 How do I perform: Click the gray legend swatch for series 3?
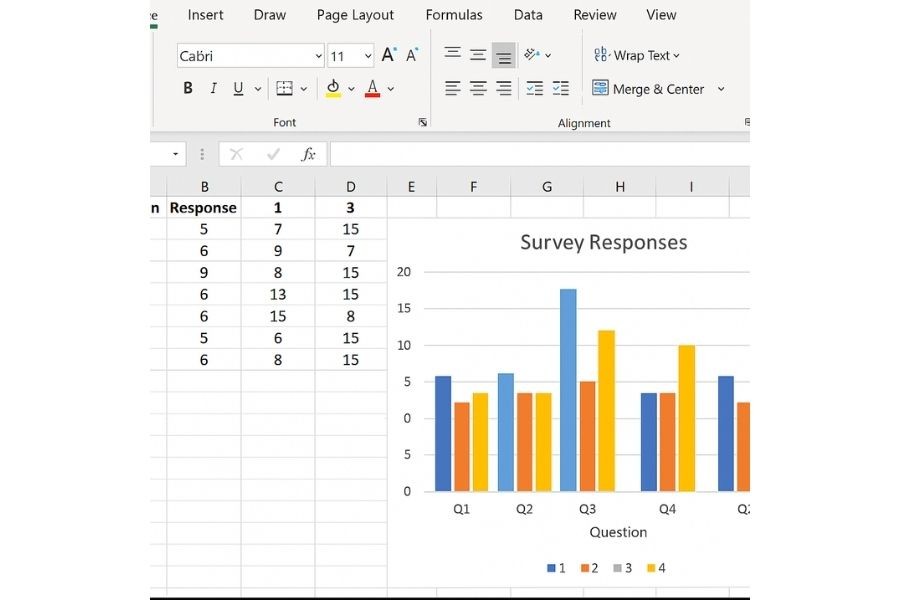[x=618, y=568]
